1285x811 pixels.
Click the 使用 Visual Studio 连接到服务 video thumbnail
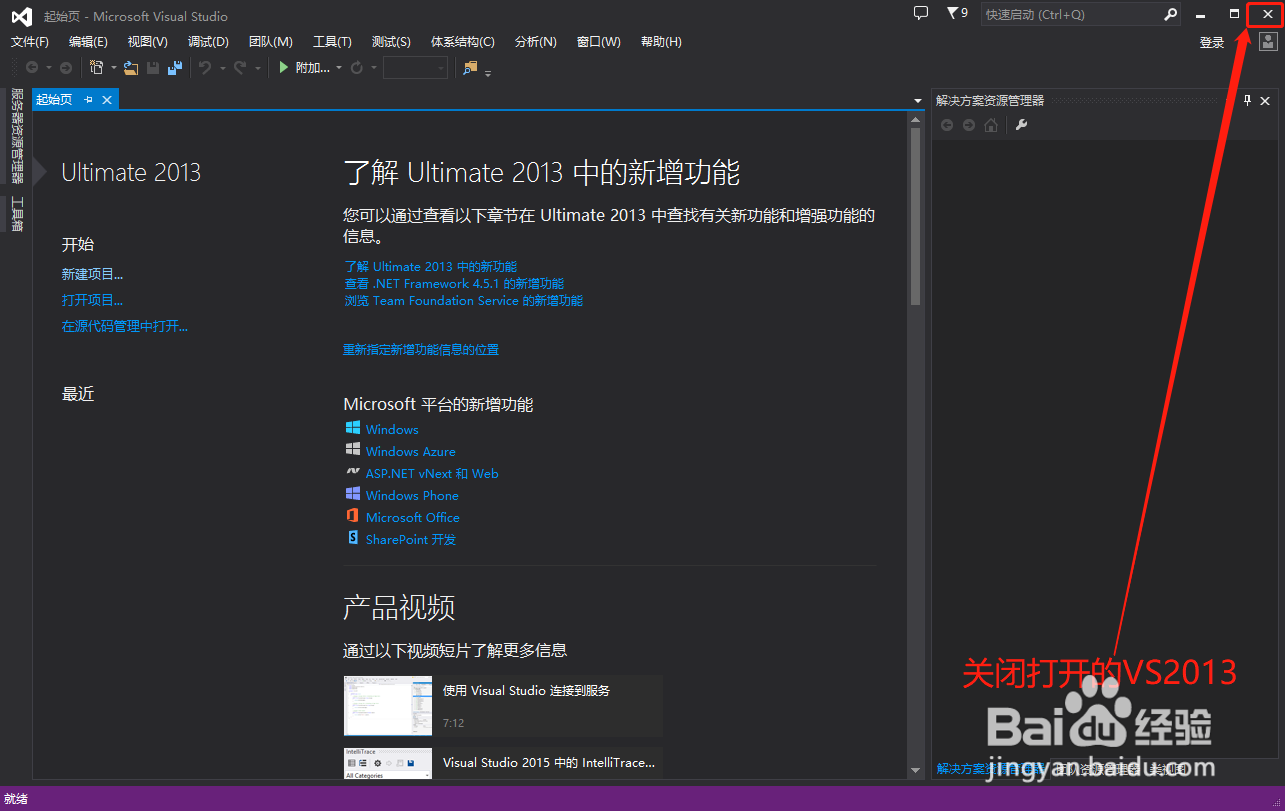point(388,705)
